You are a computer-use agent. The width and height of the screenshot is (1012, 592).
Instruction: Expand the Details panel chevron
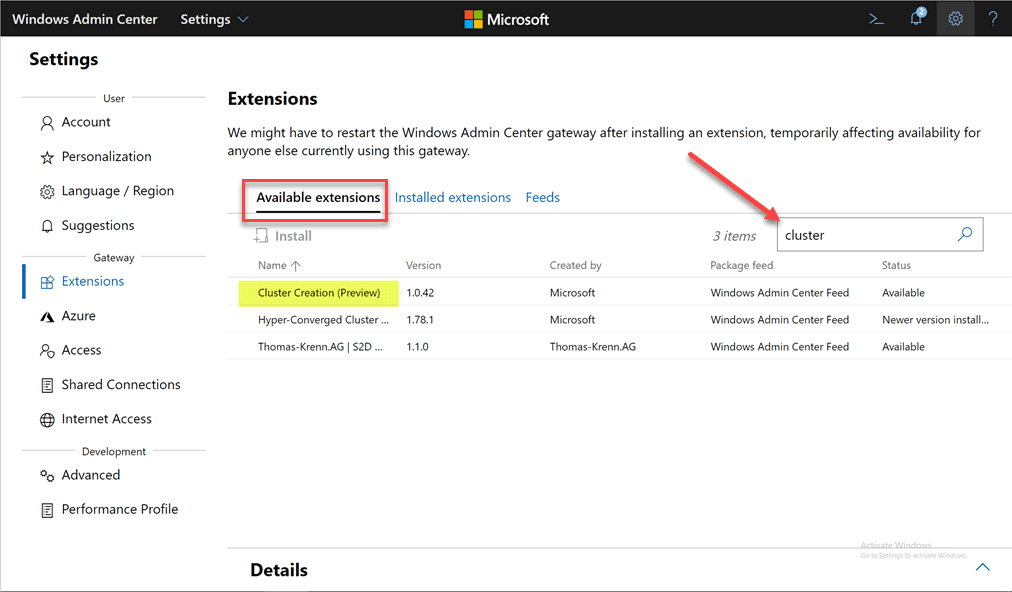tap(982, 567)
